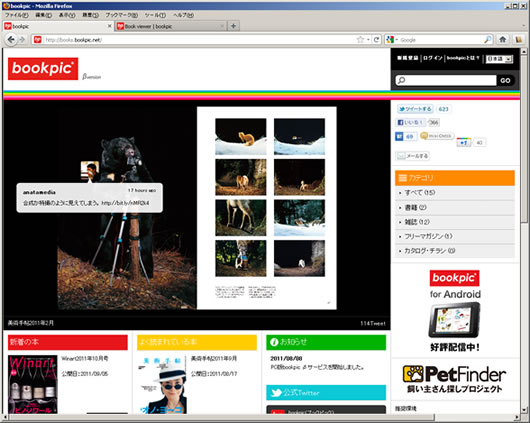Open the bookmarks toolbar button

pyautogui.click(x=519, y=40)
